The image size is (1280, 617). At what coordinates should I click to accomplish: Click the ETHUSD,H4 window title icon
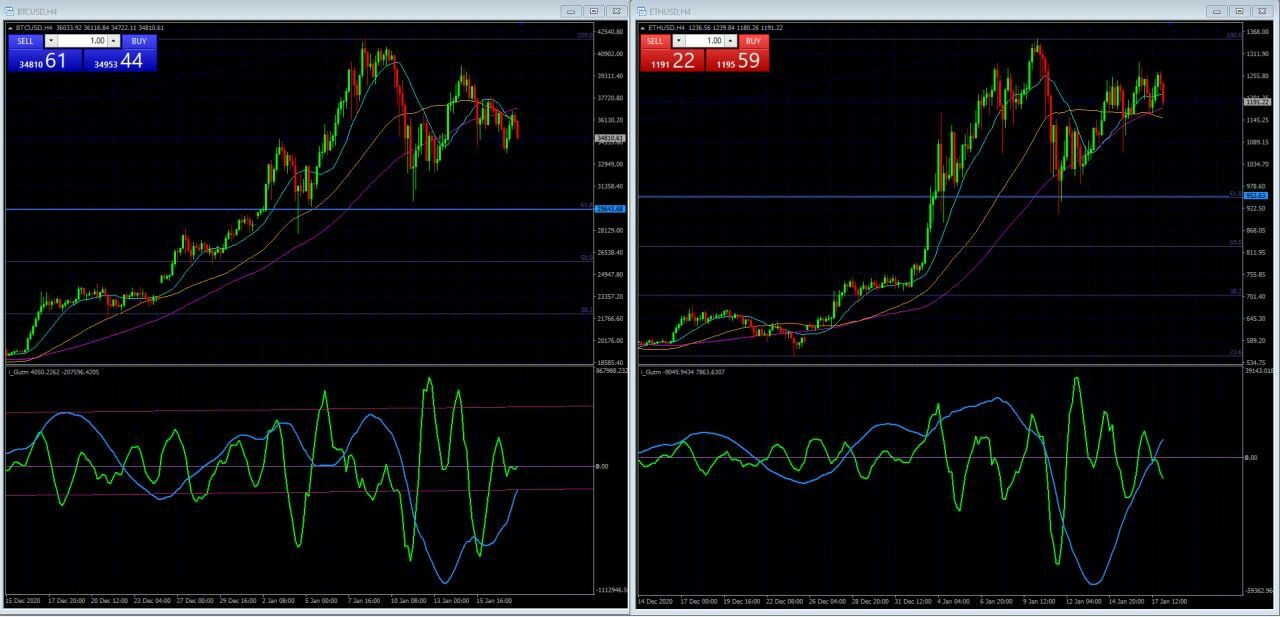(x=642, y=10)
